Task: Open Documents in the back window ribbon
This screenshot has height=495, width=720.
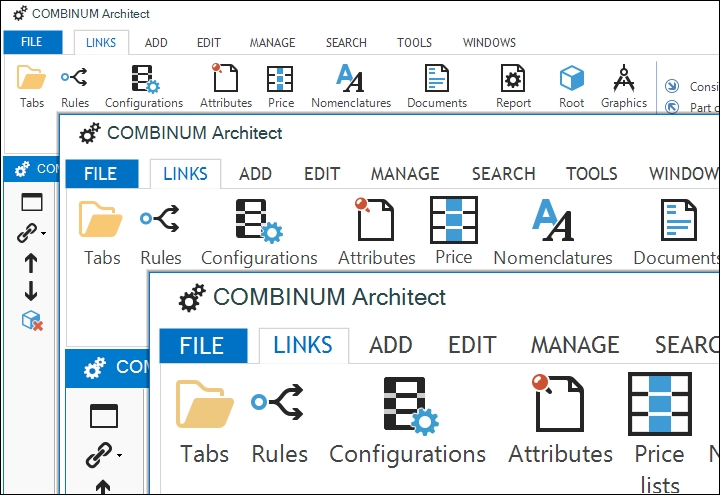Action: click(437, 86)
